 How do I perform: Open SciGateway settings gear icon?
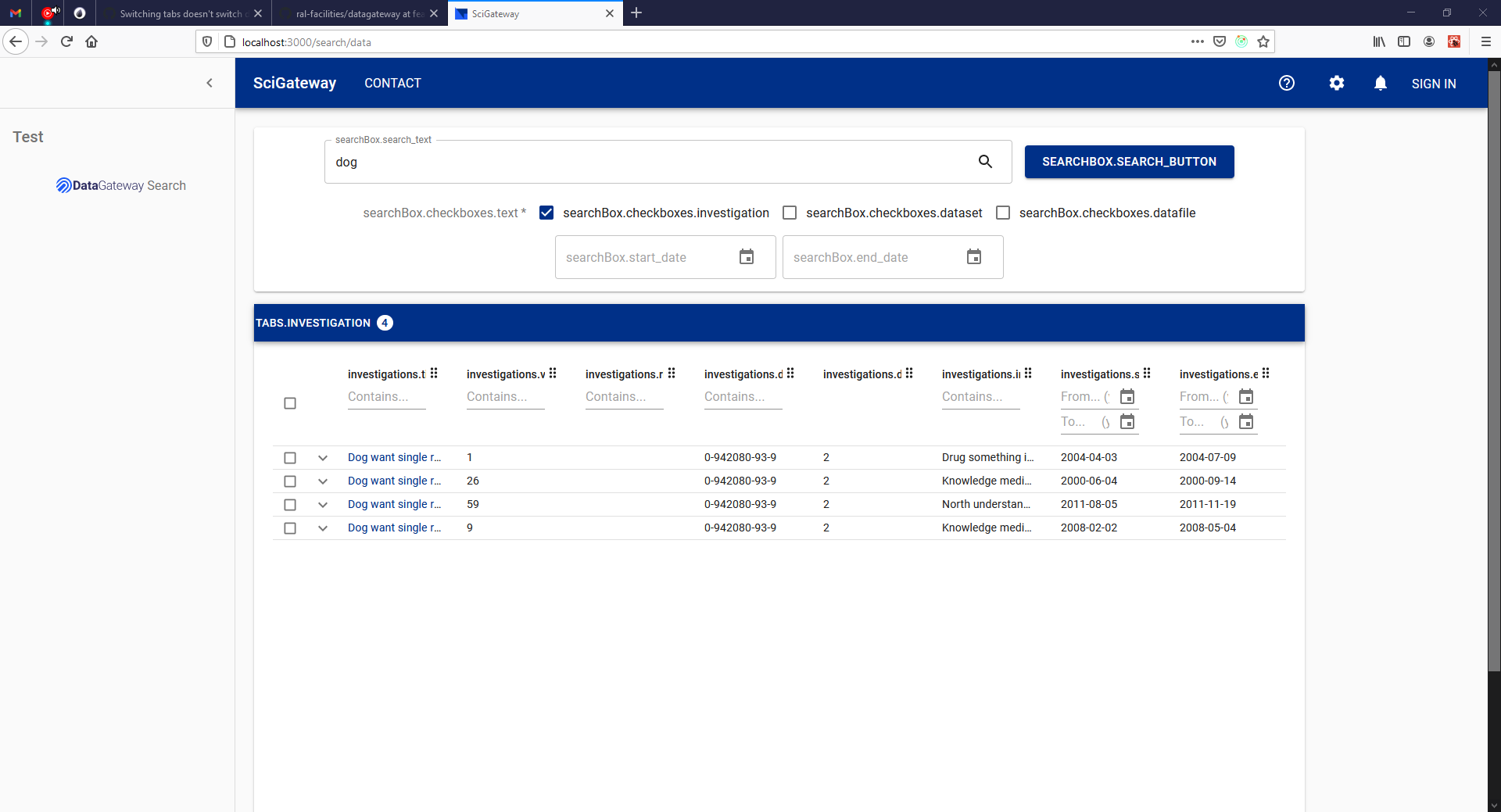point(1337,83)
